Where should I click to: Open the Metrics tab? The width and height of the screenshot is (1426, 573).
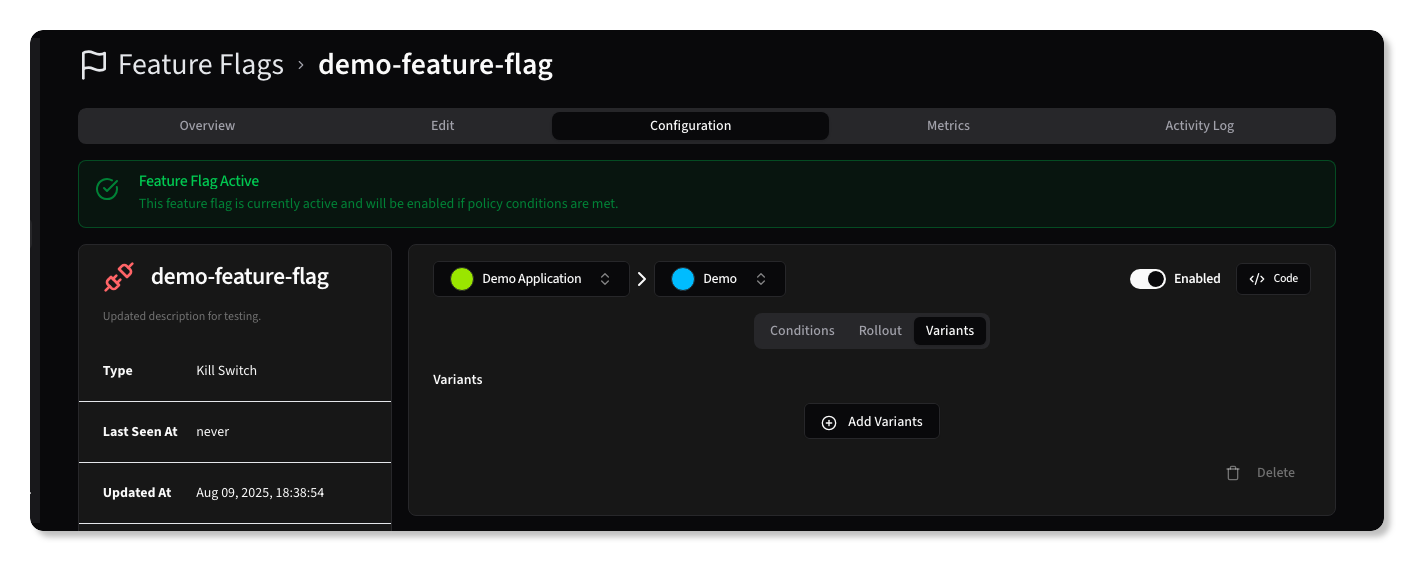(x=948, y=126)
